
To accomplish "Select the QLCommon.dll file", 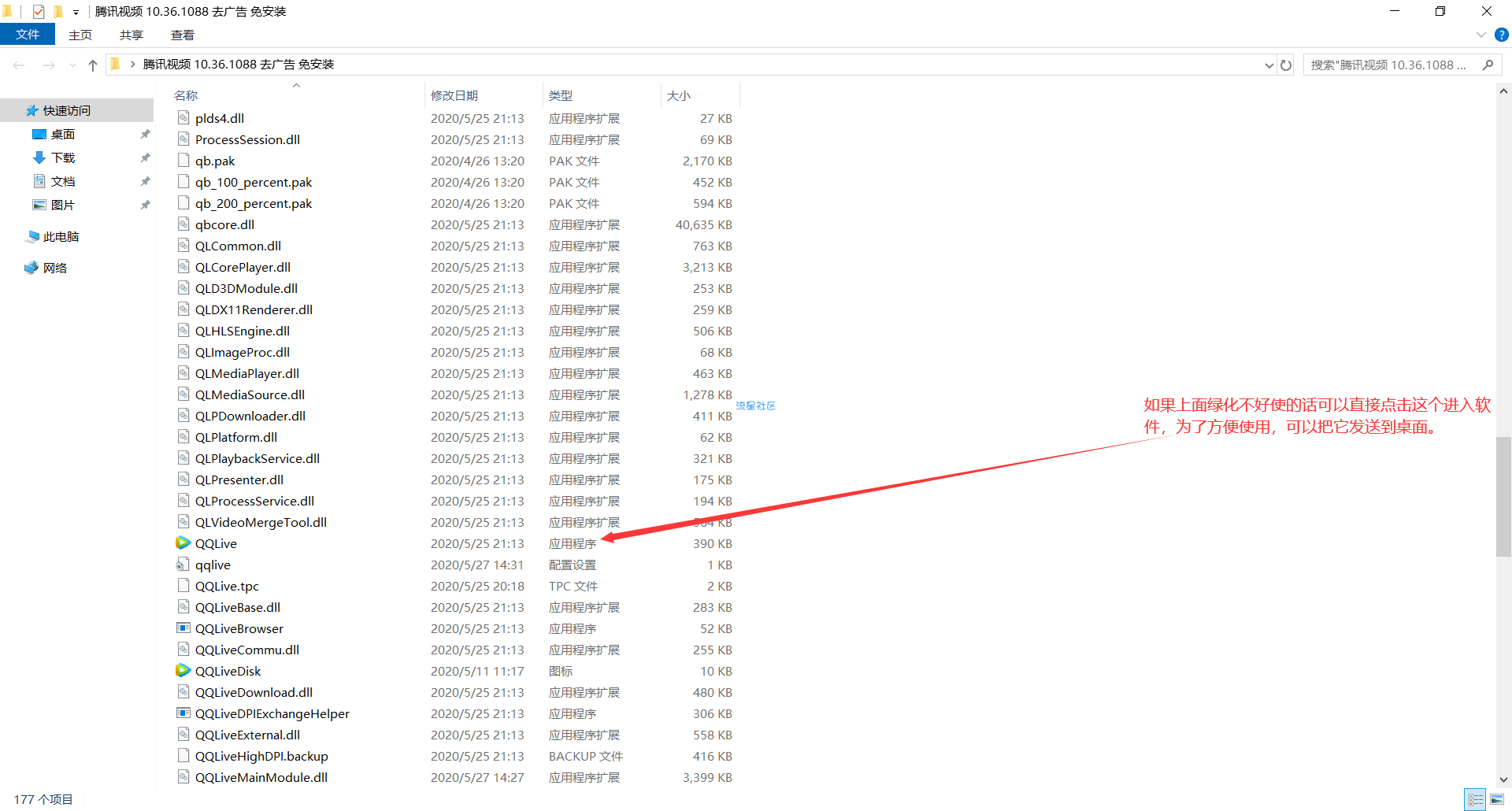I will pyautogui.click(x=238, y=246).
